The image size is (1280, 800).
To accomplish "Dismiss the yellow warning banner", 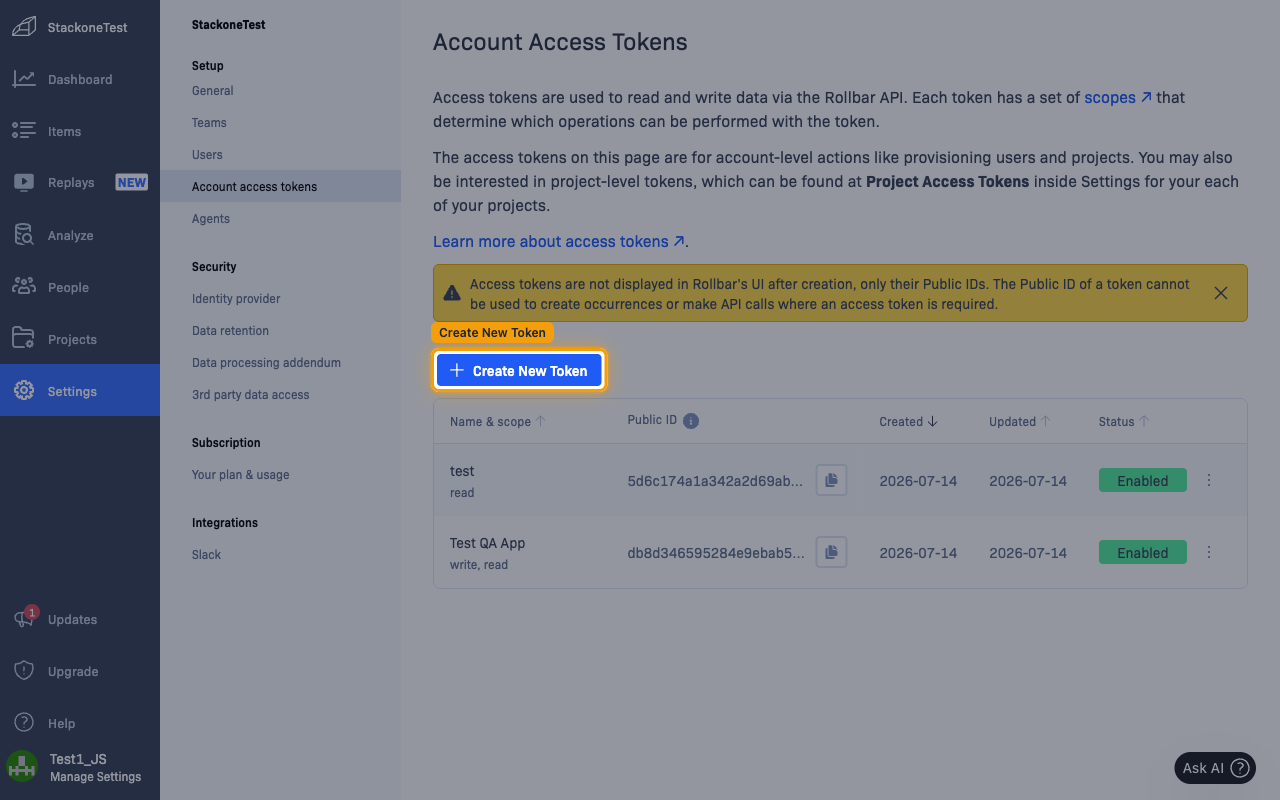I will (x=1221, y=293).
